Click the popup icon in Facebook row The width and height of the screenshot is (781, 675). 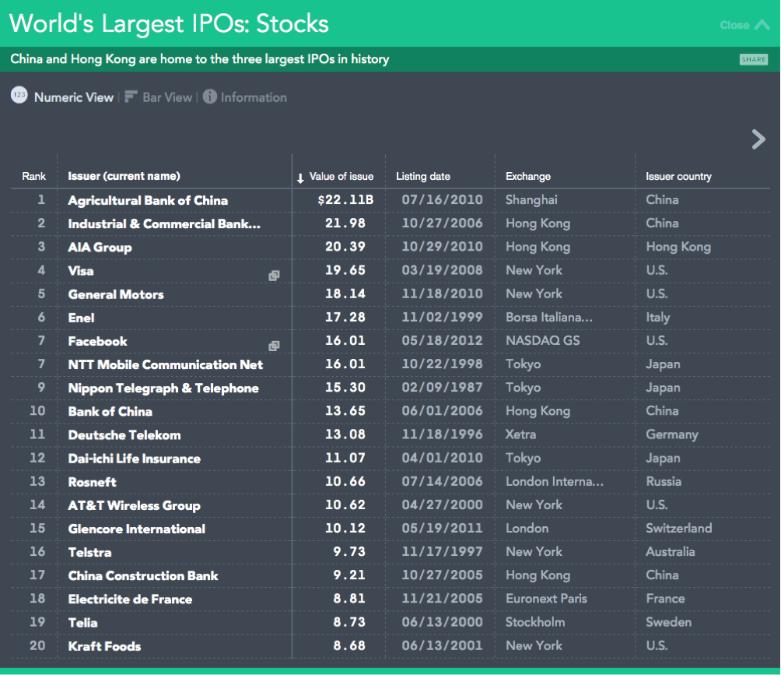click(x=274, y=345)
